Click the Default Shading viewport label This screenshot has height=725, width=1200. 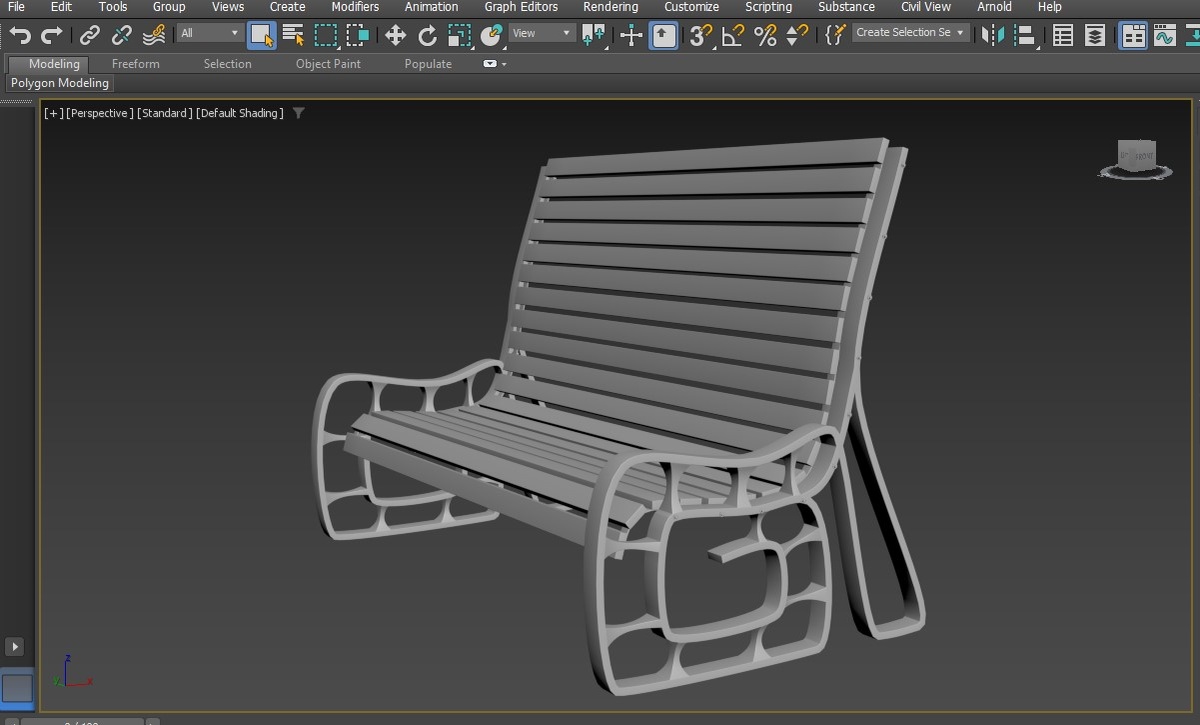tap(240, 113)
